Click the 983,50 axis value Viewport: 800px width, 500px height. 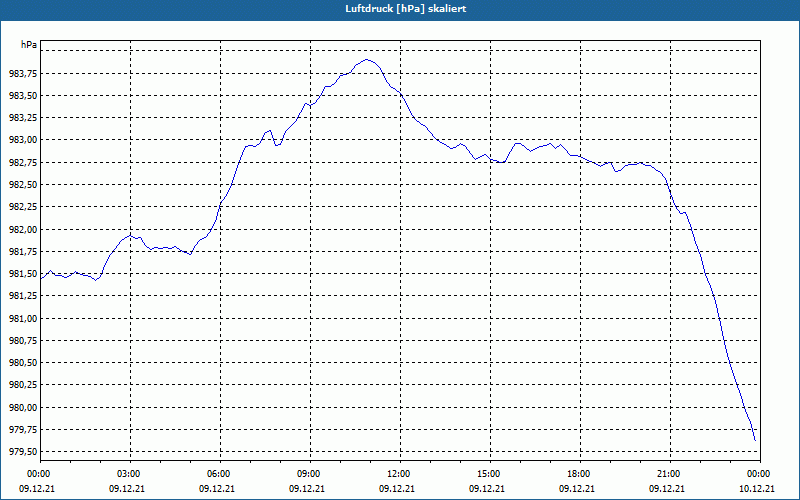(x=23, y=96)
